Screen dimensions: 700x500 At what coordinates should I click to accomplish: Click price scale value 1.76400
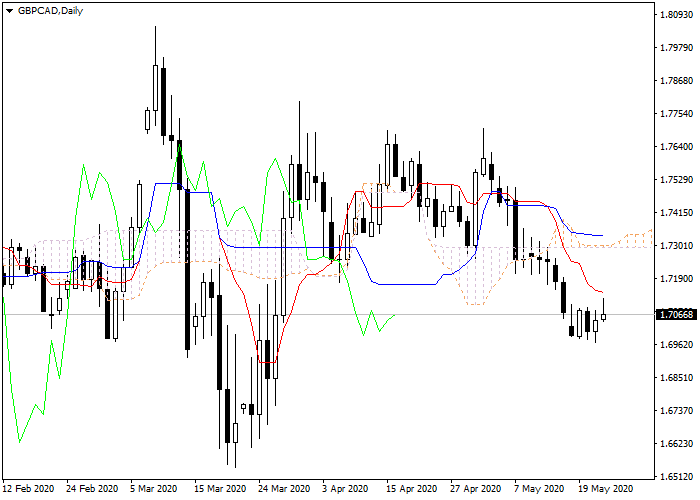tap(676, 147)
